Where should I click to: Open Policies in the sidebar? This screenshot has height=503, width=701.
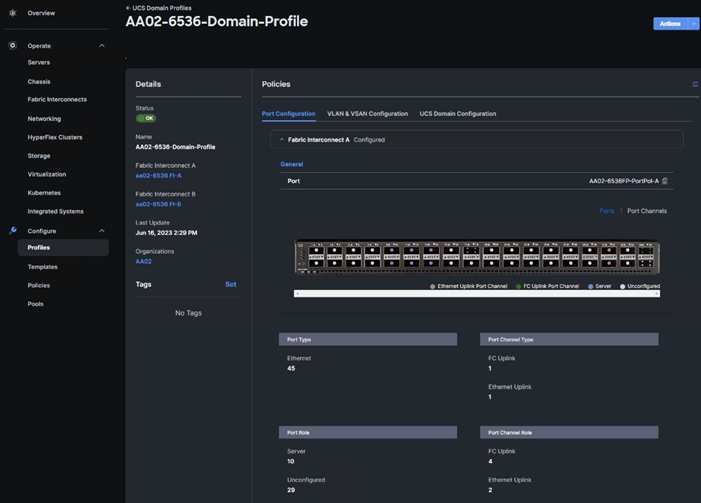(39, 285)
